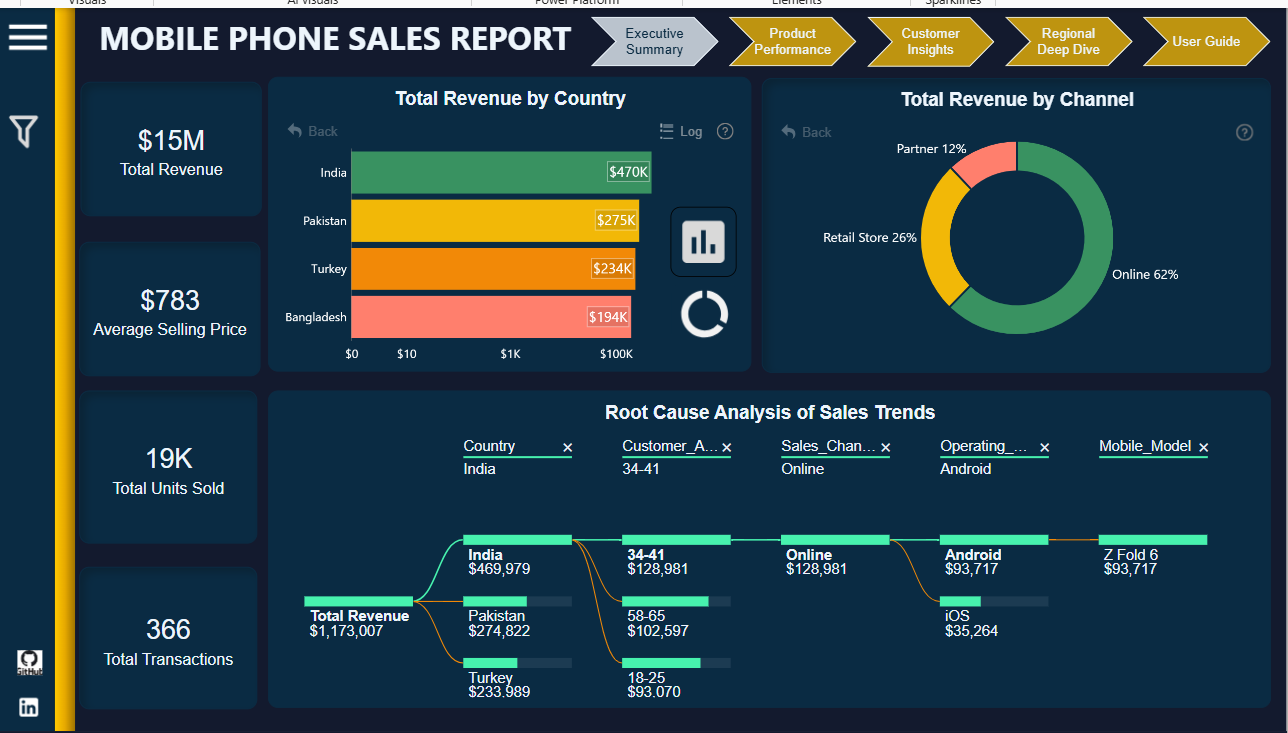Click the $783 Average Selling Price card

click(x=171, y=309)
